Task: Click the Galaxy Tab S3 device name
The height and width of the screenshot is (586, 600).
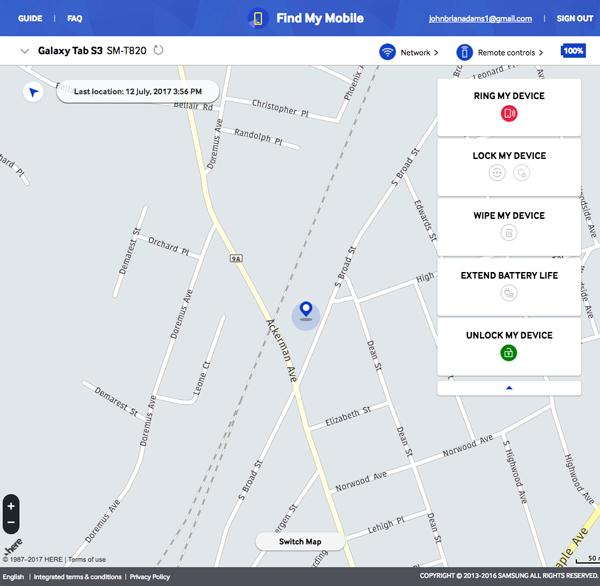Action: point(70,51)
